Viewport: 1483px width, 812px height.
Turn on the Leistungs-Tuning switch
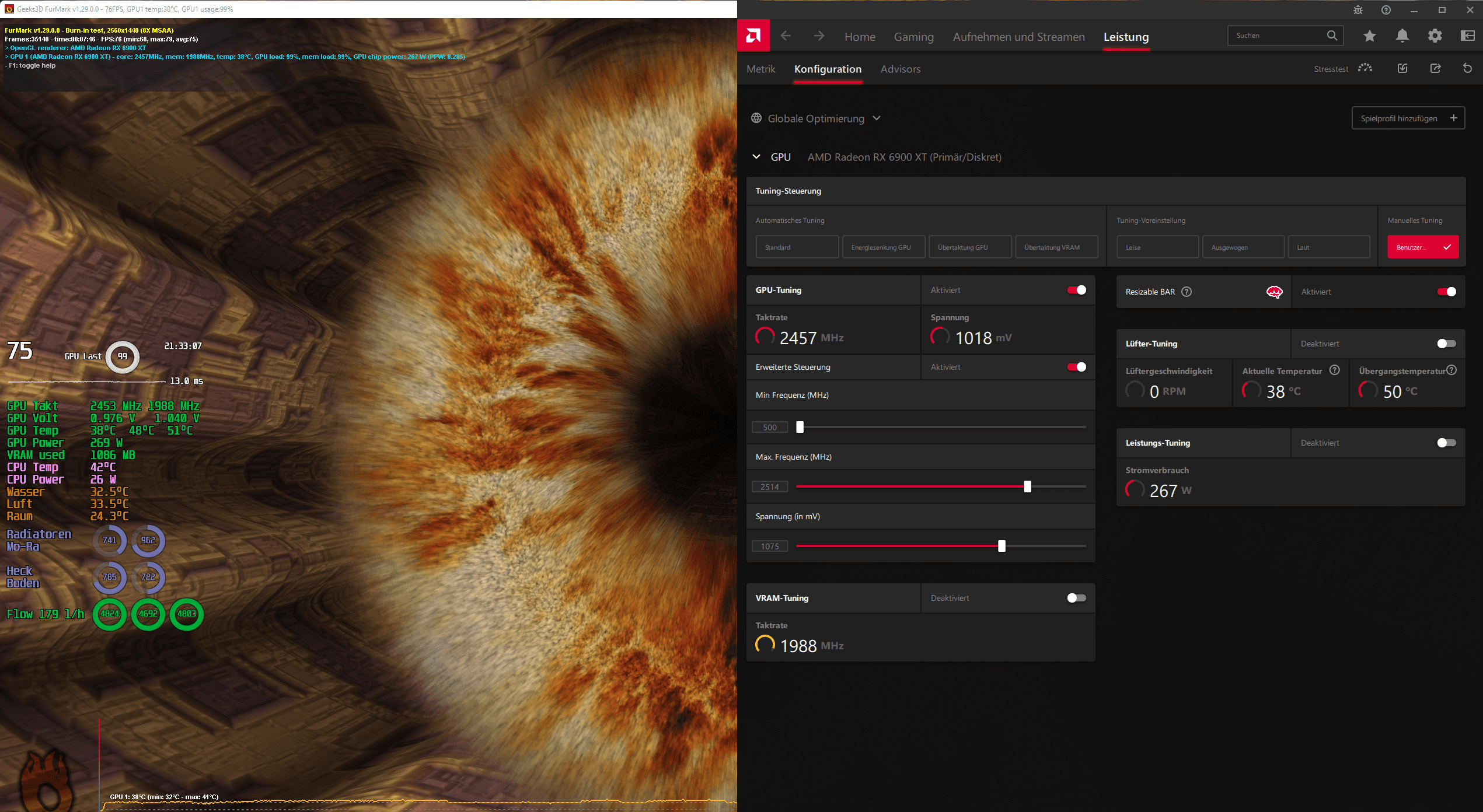(1446, 443)
